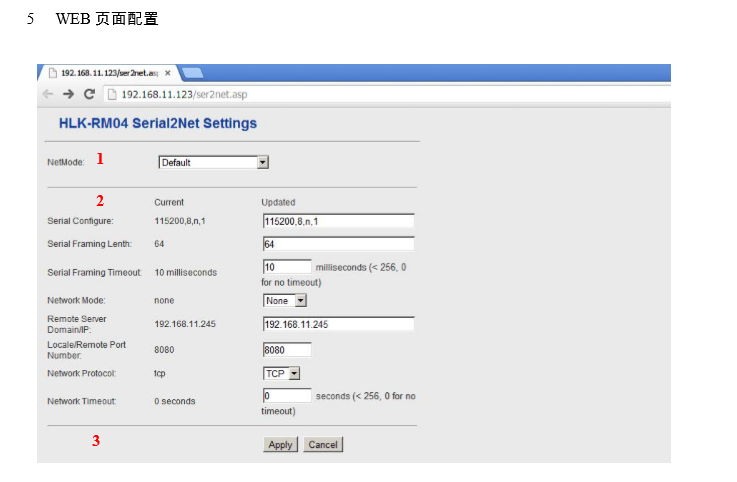The height and width of the screenshot is (482, 737).
Task: Open the Network Protocol TCP dropdown
Action: [x=282, y=373]
